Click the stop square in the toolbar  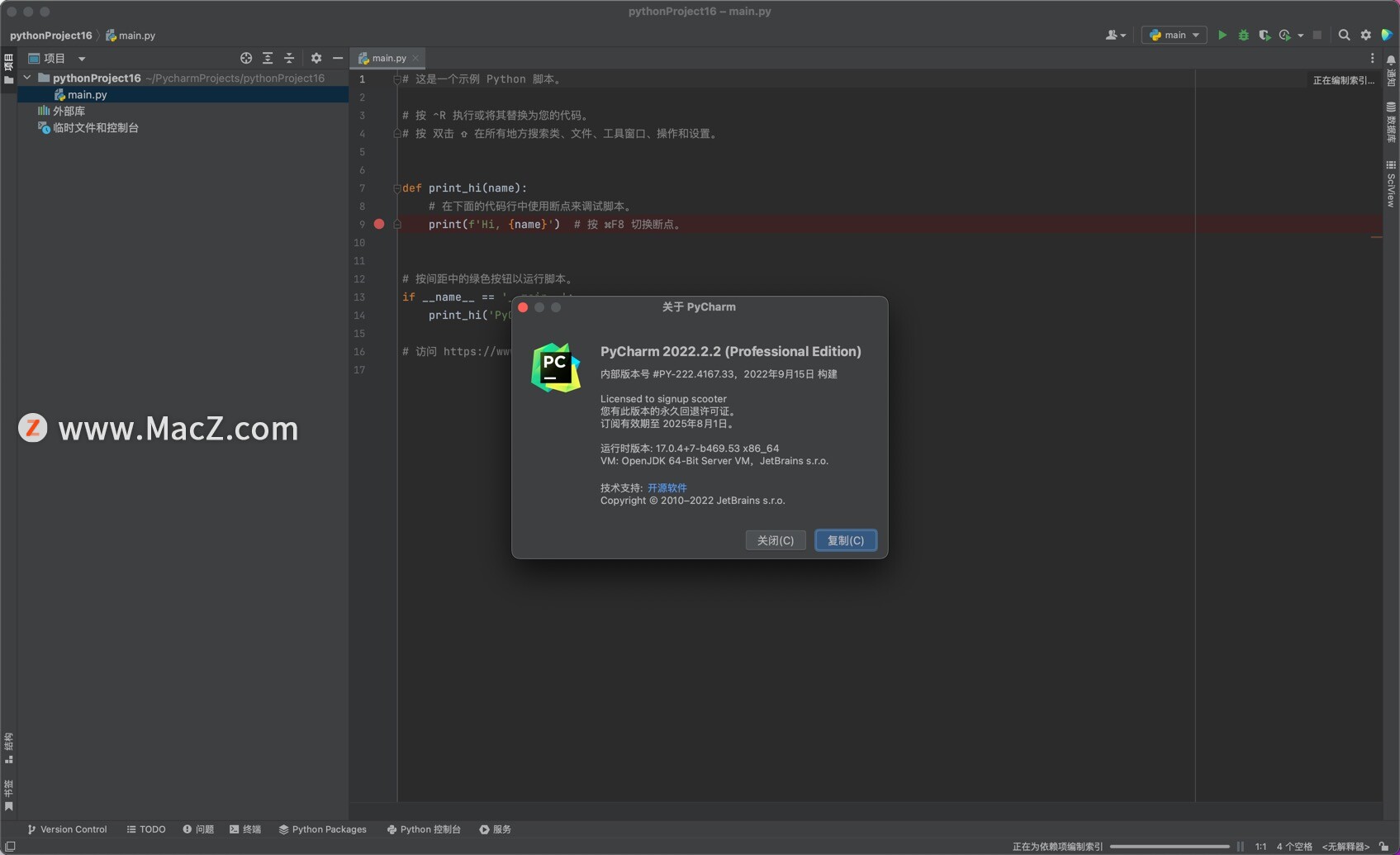[x=1317, y=36]
